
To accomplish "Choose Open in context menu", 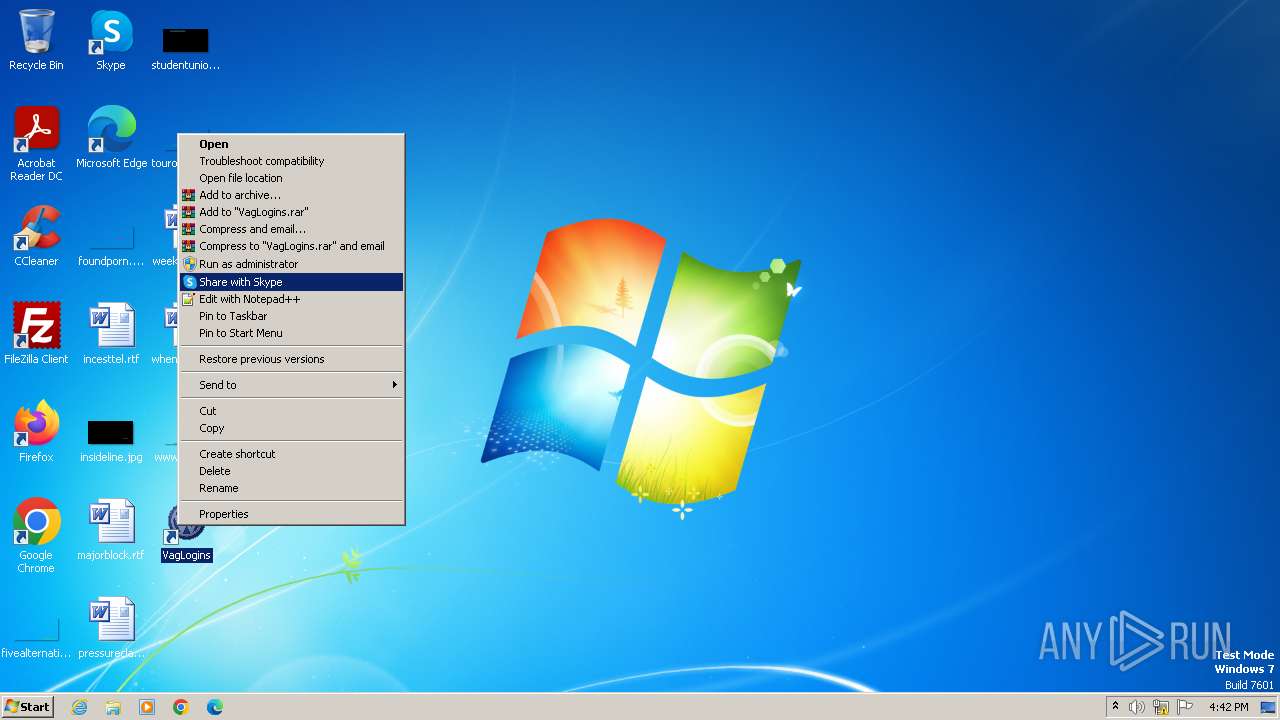I will point(291,144).
